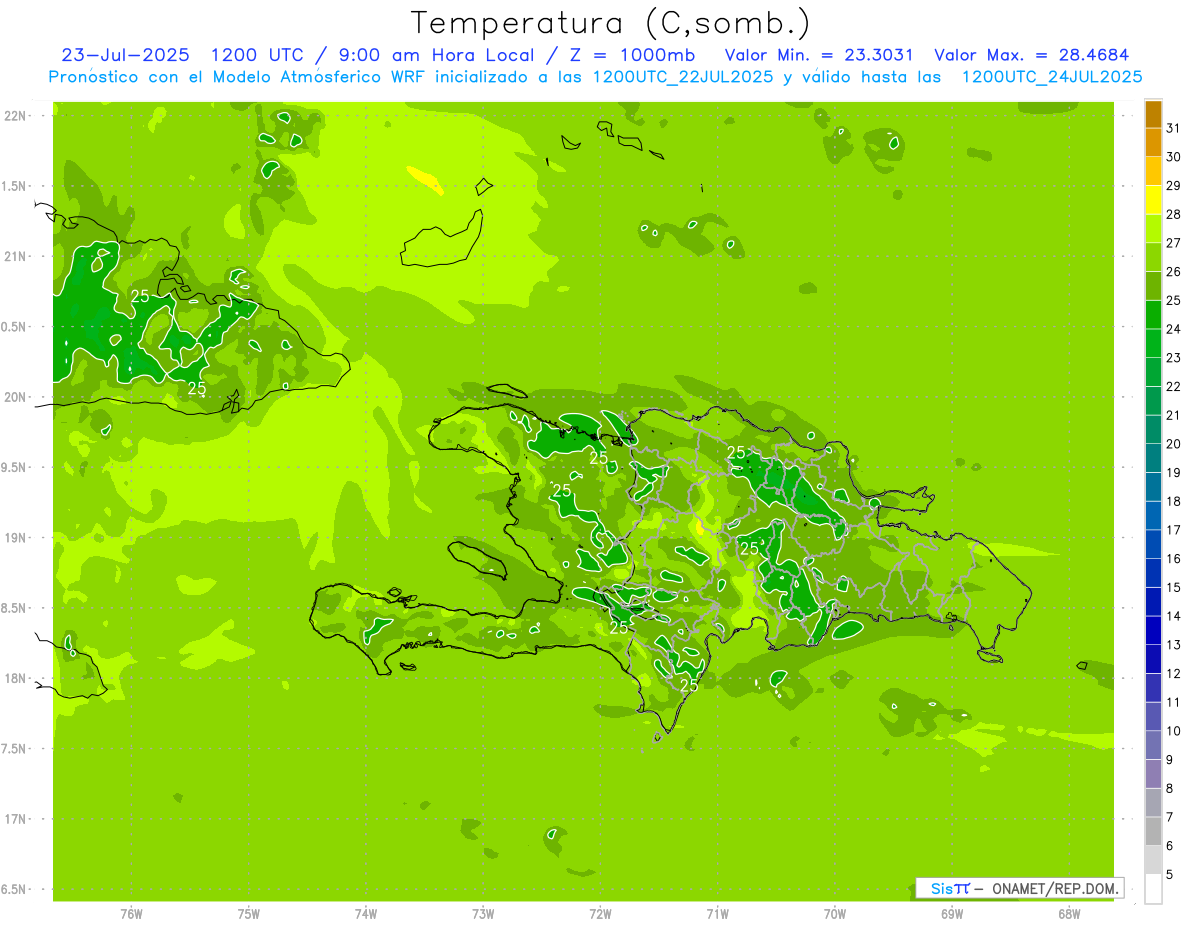The height and width of the screenshot is (927, 1200).
Task: Click legend color between 26 and 27
Action: tap(1153, 258)
